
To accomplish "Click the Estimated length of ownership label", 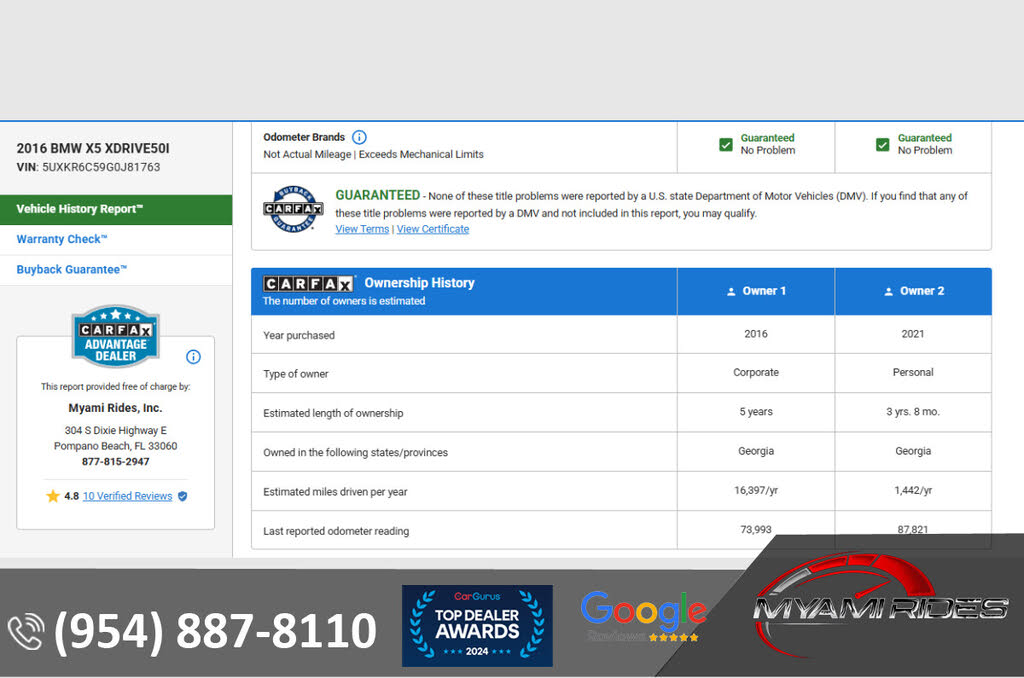I will click(x=333, y=413).
